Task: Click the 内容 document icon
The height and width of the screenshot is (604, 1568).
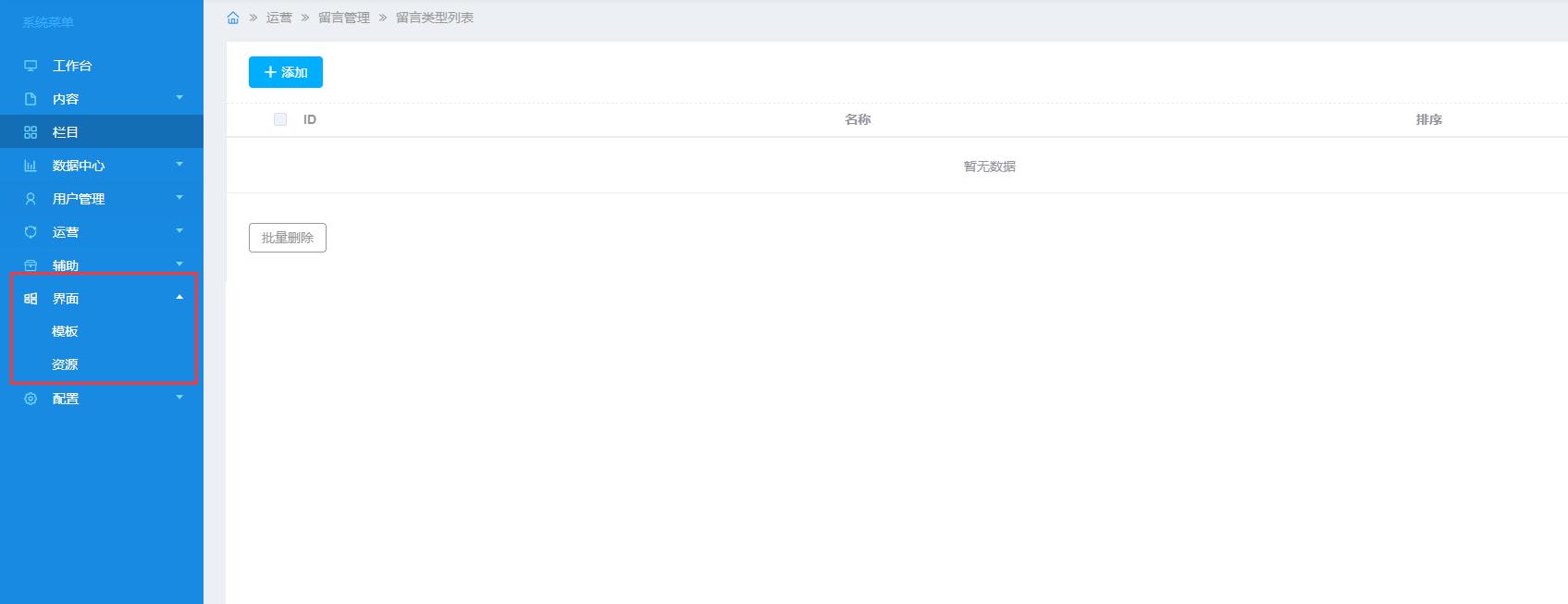Action: pos(31,99)
